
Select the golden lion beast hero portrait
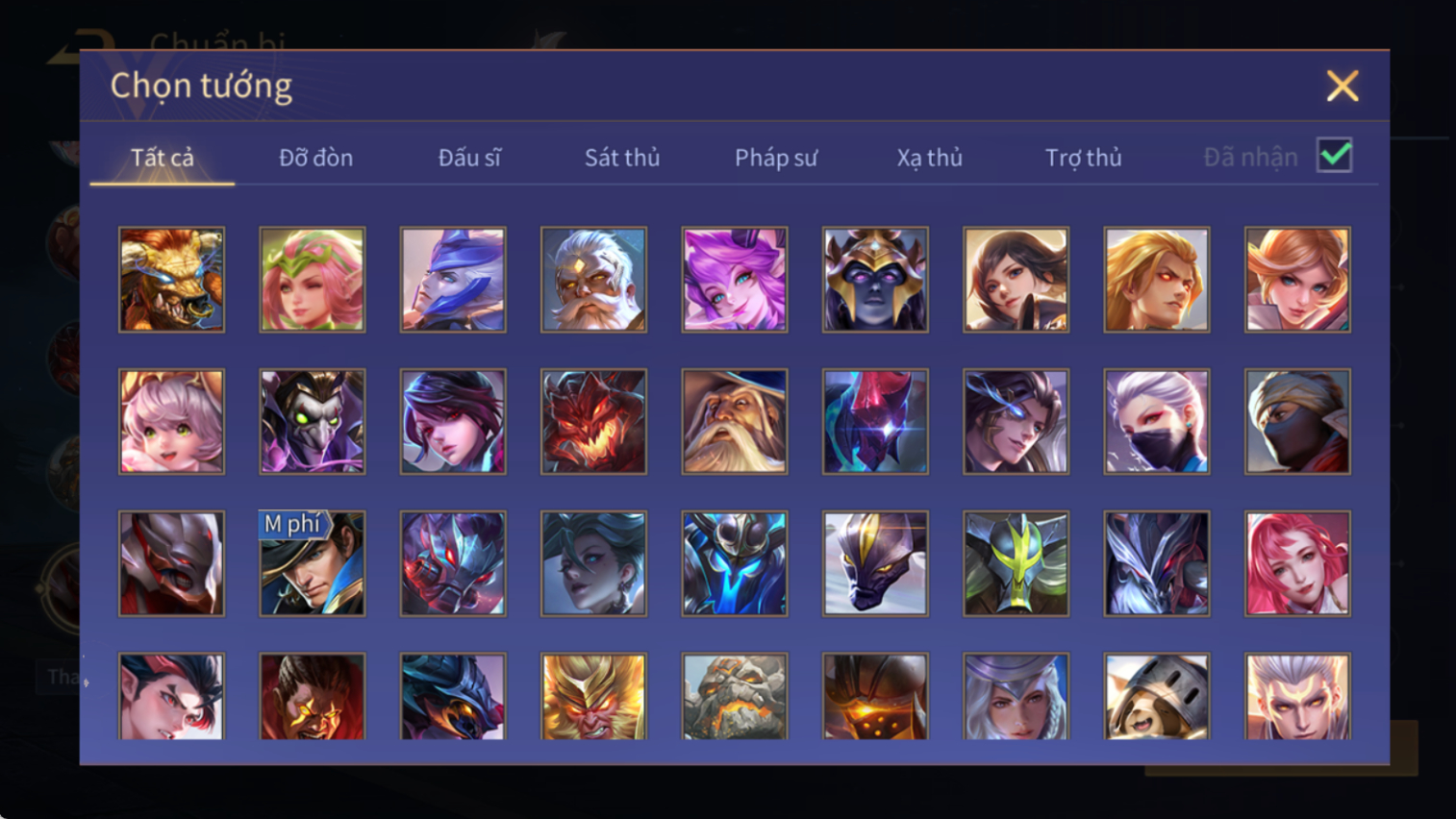pos(171,280)
